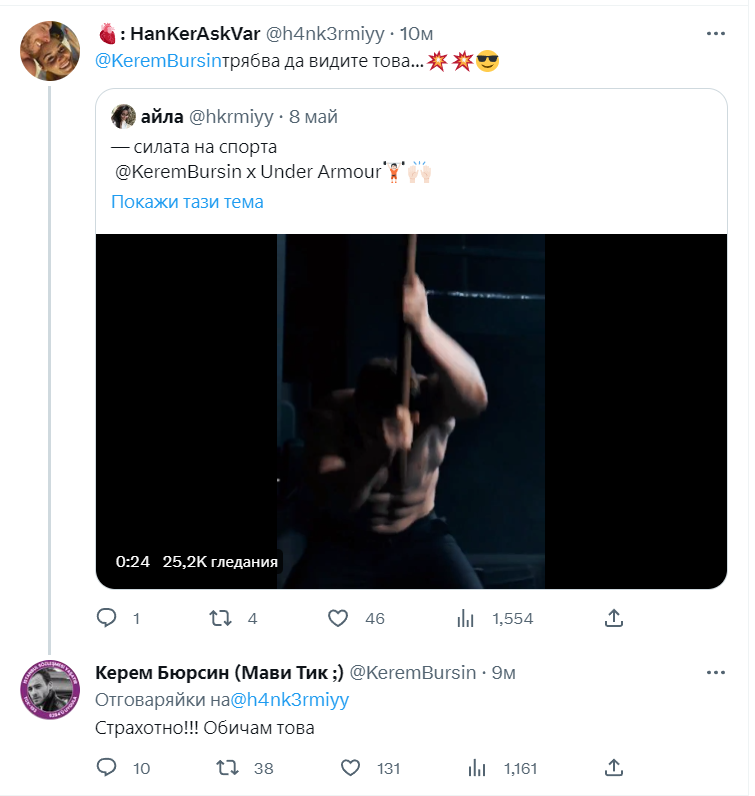Share HanKerAskVar's tweet

tap(615, 619)
